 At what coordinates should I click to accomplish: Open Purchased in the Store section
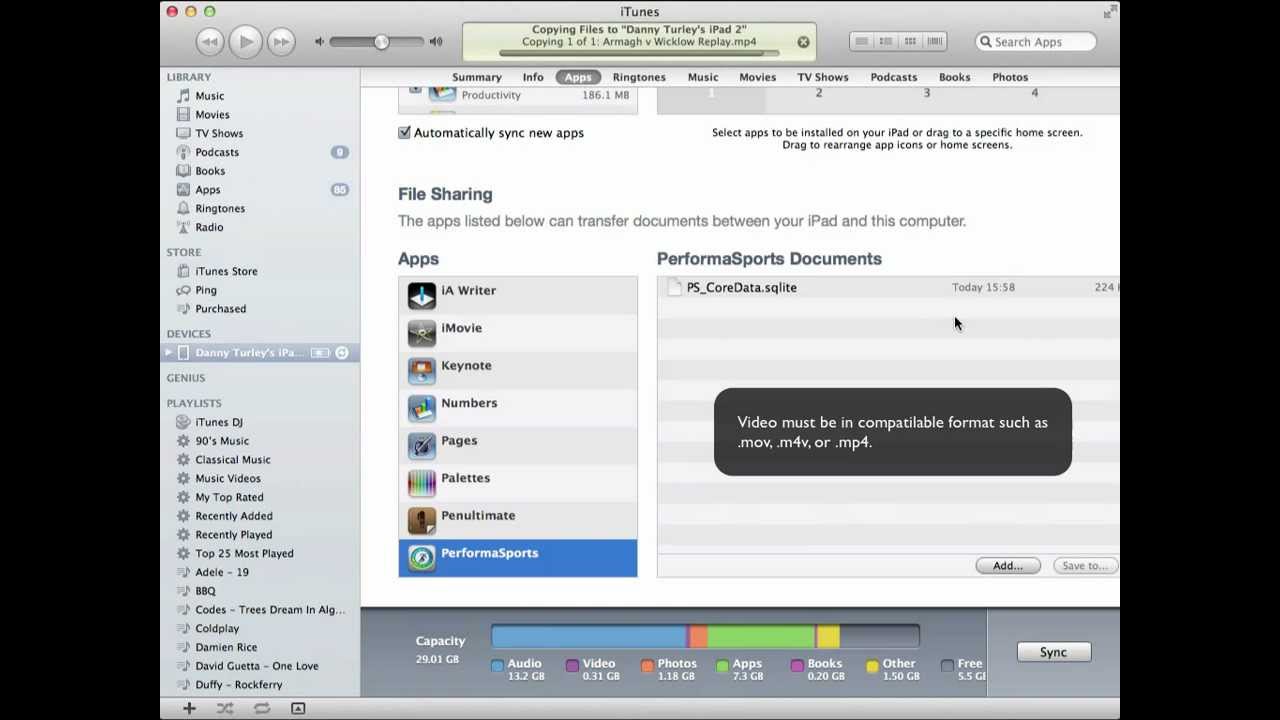[221, 309]
